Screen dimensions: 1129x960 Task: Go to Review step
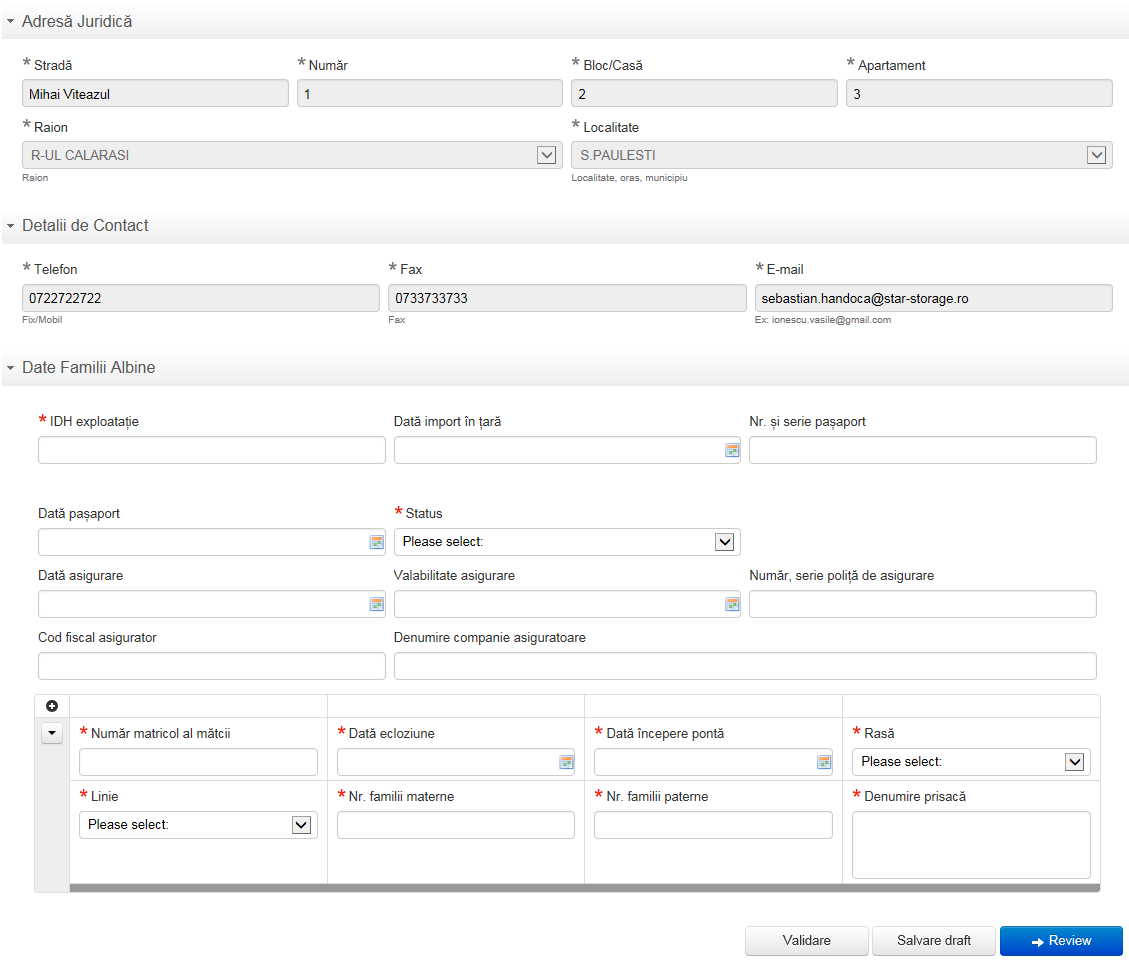click(x=1060, y=941)
